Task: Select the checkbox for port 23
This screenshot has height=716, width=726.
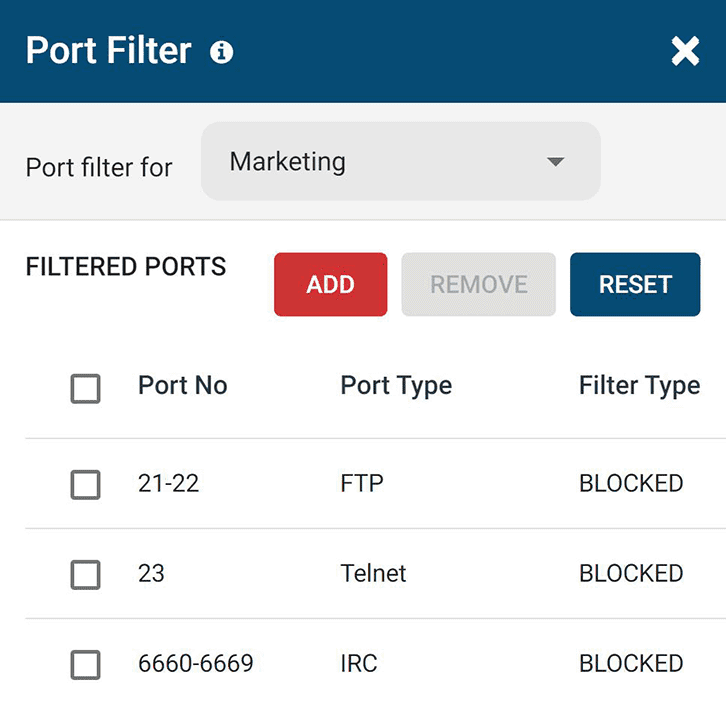Action: [x=86, y=575]
